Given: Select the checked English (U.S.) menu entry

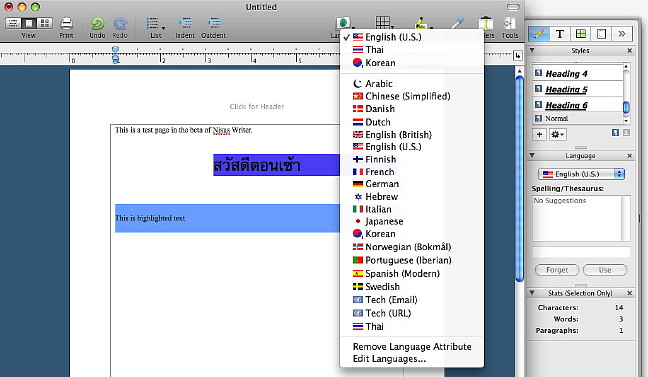Looking at the screenshot, I should (x=412, y=37).
